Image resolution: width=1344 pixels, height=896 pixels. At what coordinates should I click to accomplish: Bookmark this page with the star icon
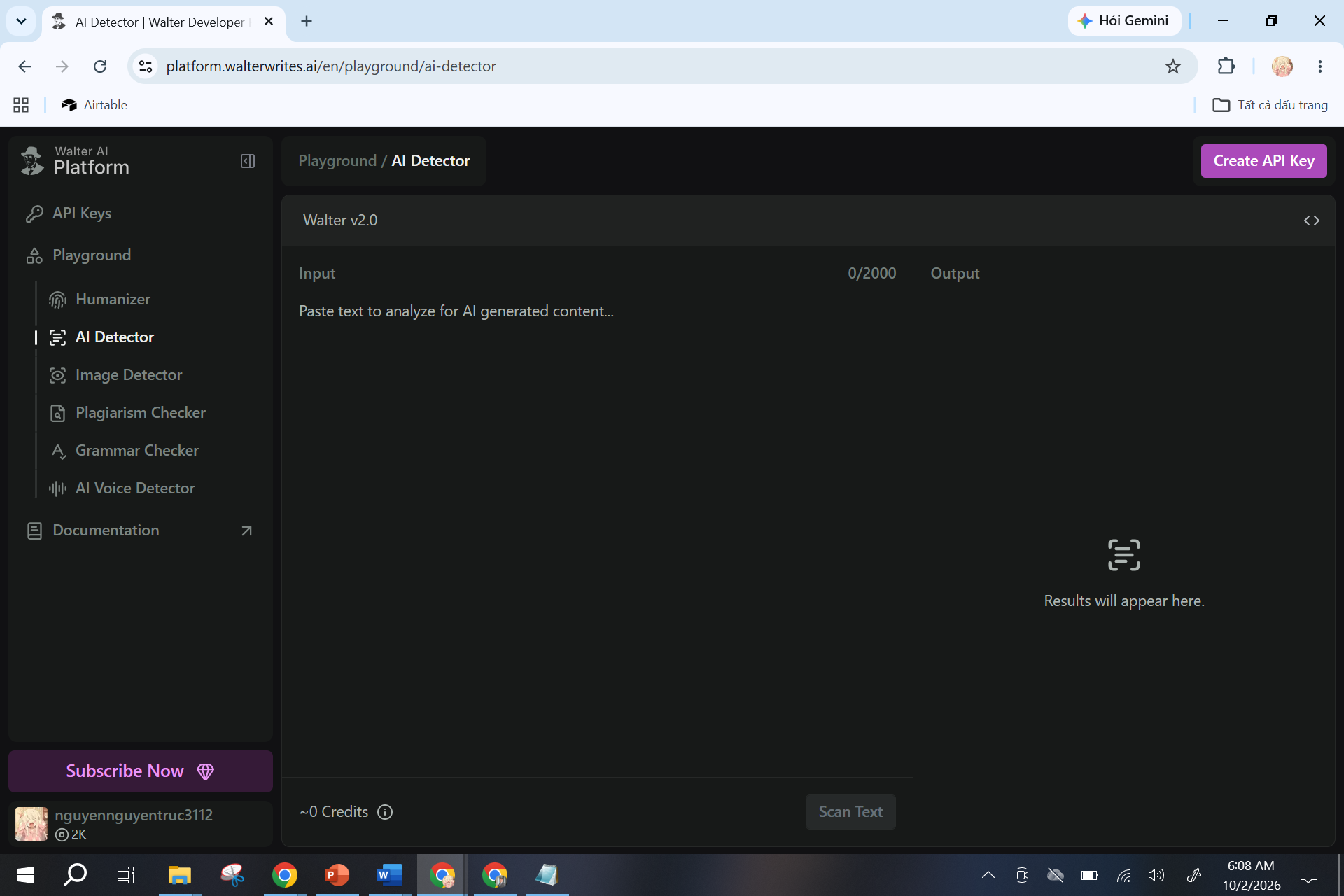pos(1173,66)
